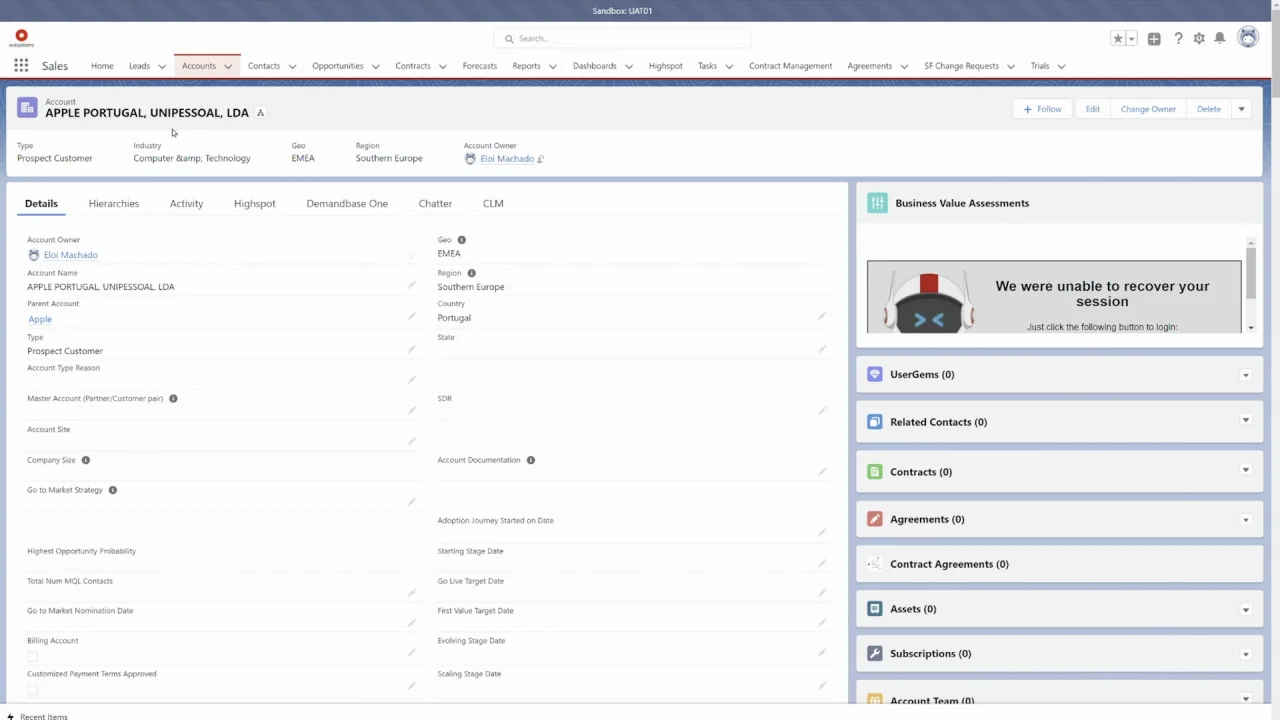Image resolution: width=1280 pixels, height=720 pixels.
Task: Open the Contracts related list dropdown arrow
Action: [x=1245, y=470]
